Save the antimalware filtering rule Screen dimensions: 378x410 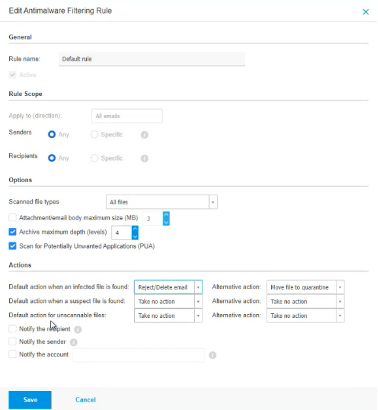point(30,400)
